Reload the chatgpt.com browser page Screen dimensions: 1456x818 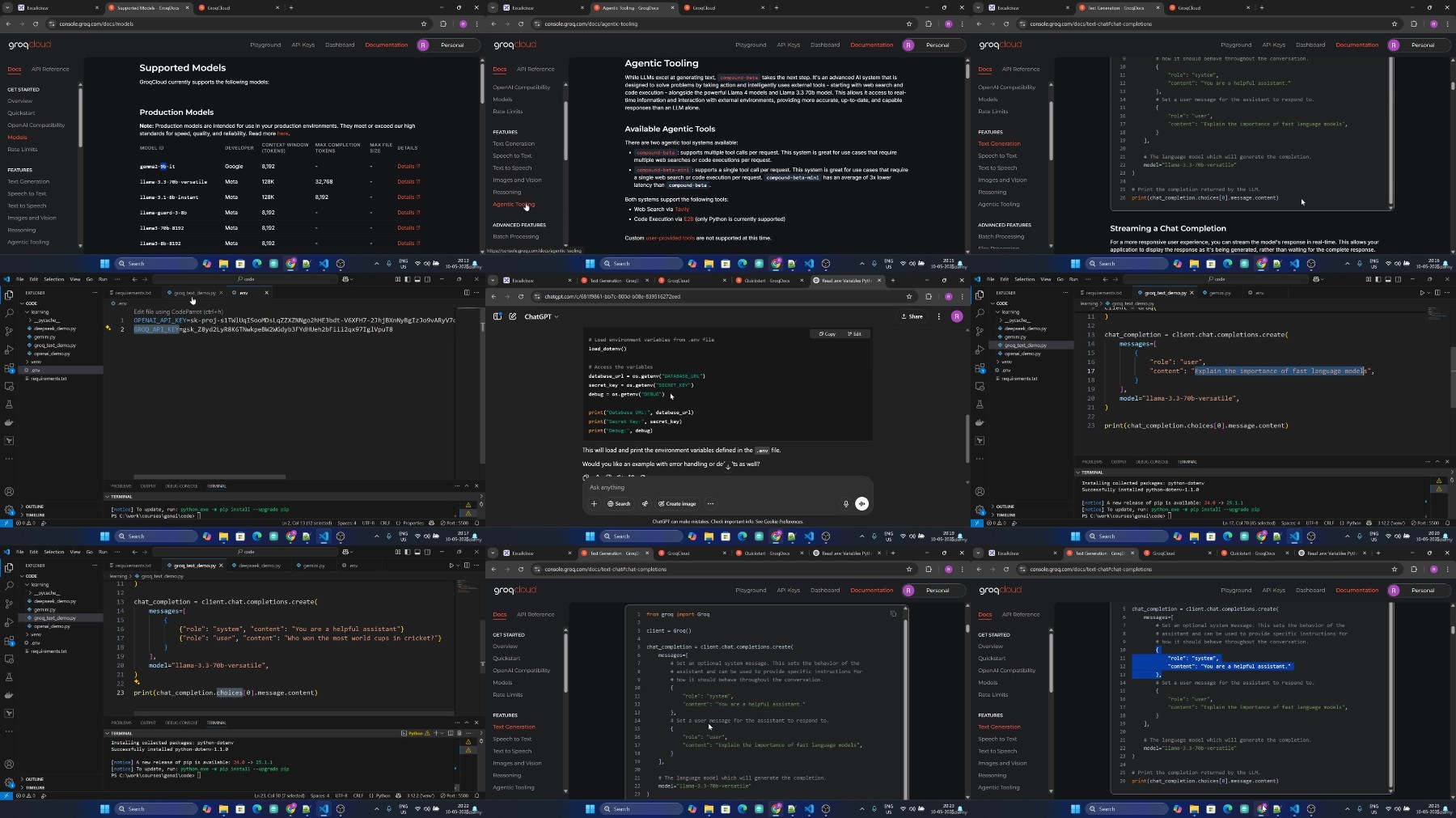tap(521, 296)
